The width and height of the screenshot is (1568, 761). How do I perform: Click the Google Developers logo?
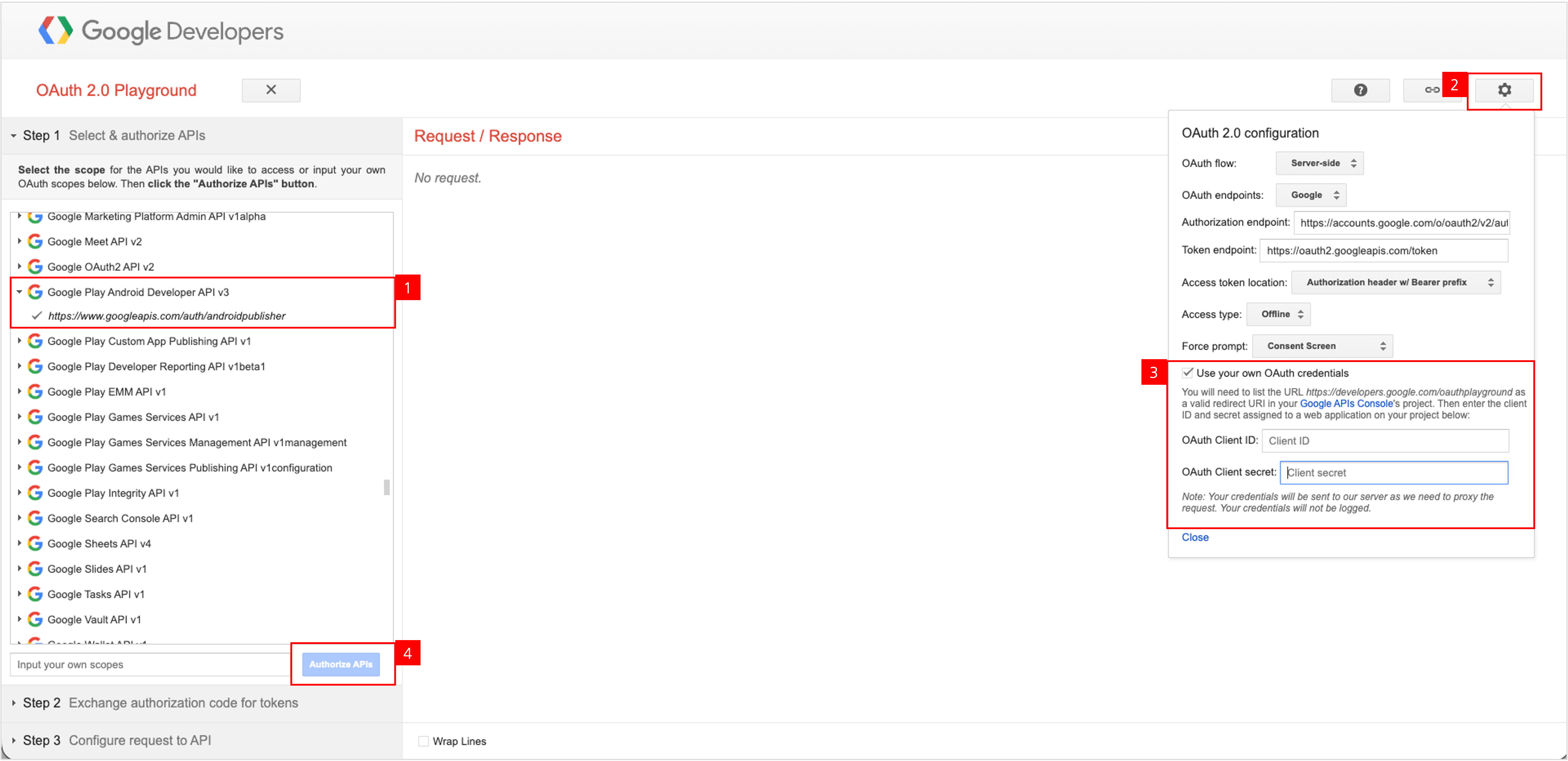pyautogui.click(x=161, y=31)
